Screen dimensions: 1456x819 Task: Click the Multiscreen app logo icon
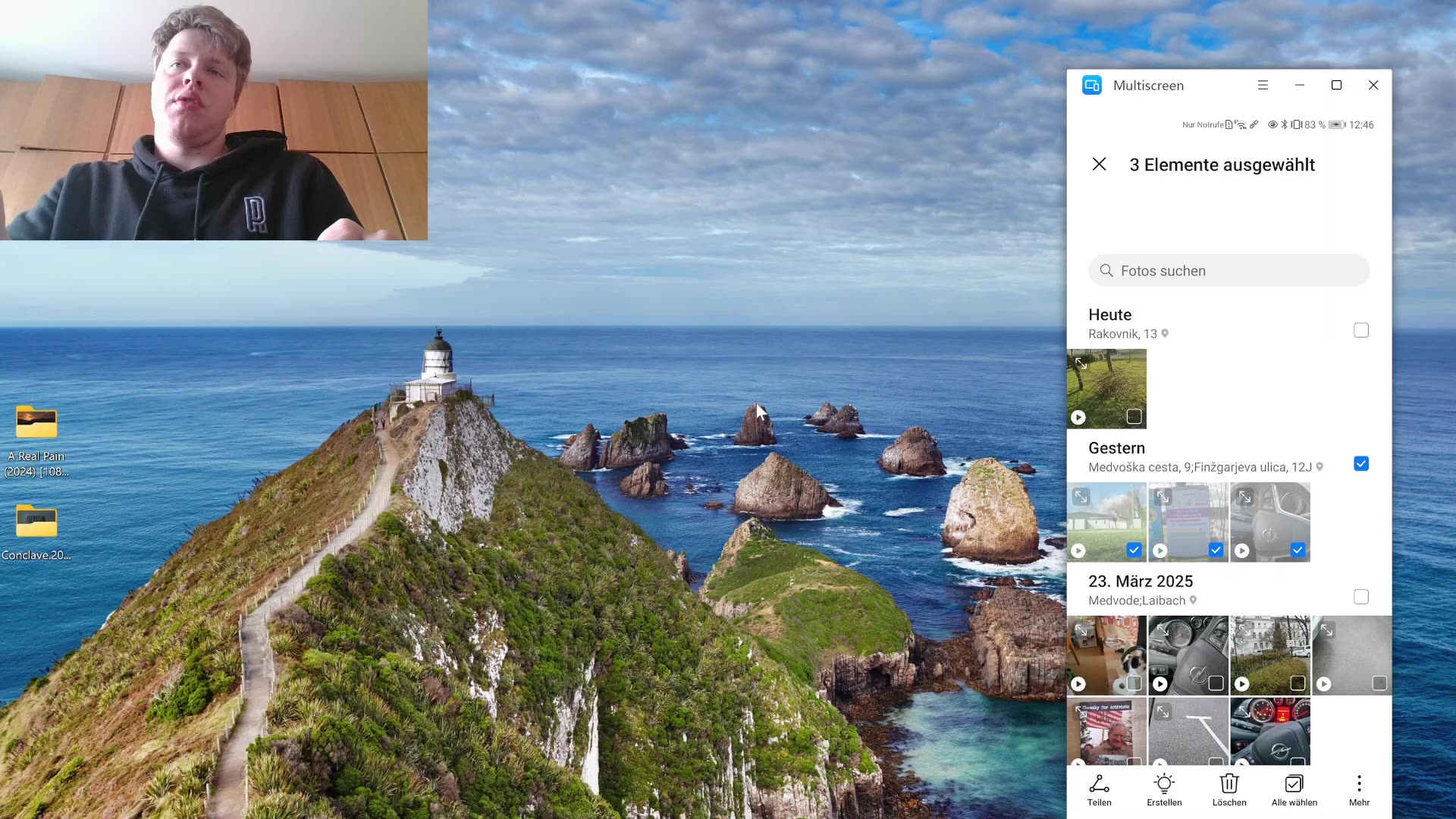(1092, 86)
